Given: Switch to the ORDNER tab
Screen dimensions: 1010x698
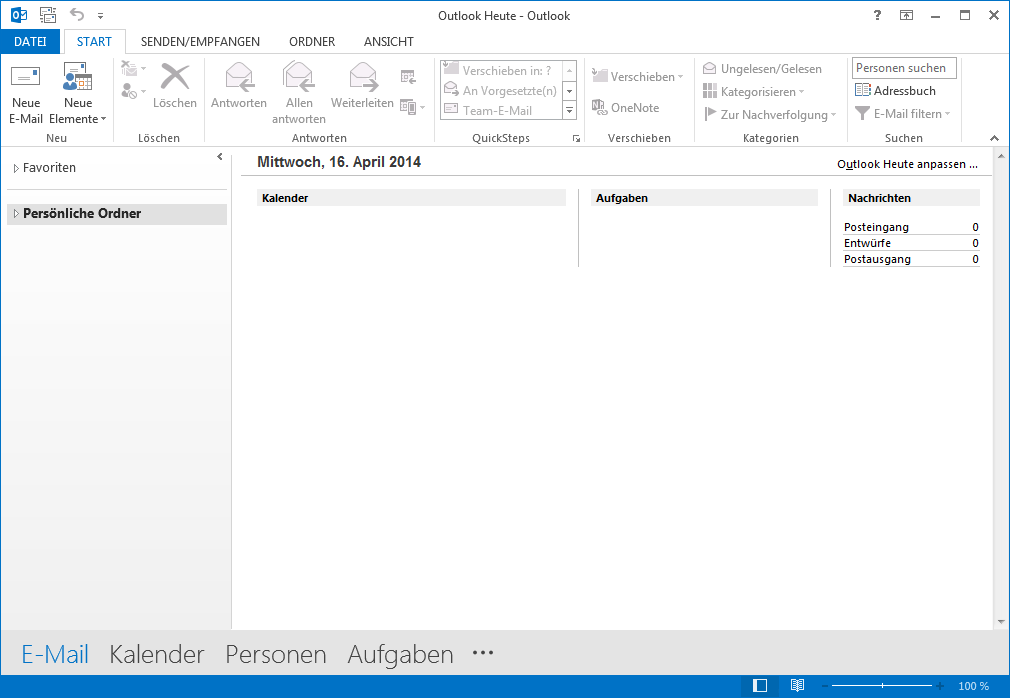Looking at the screenshot, I should (312, 42).
